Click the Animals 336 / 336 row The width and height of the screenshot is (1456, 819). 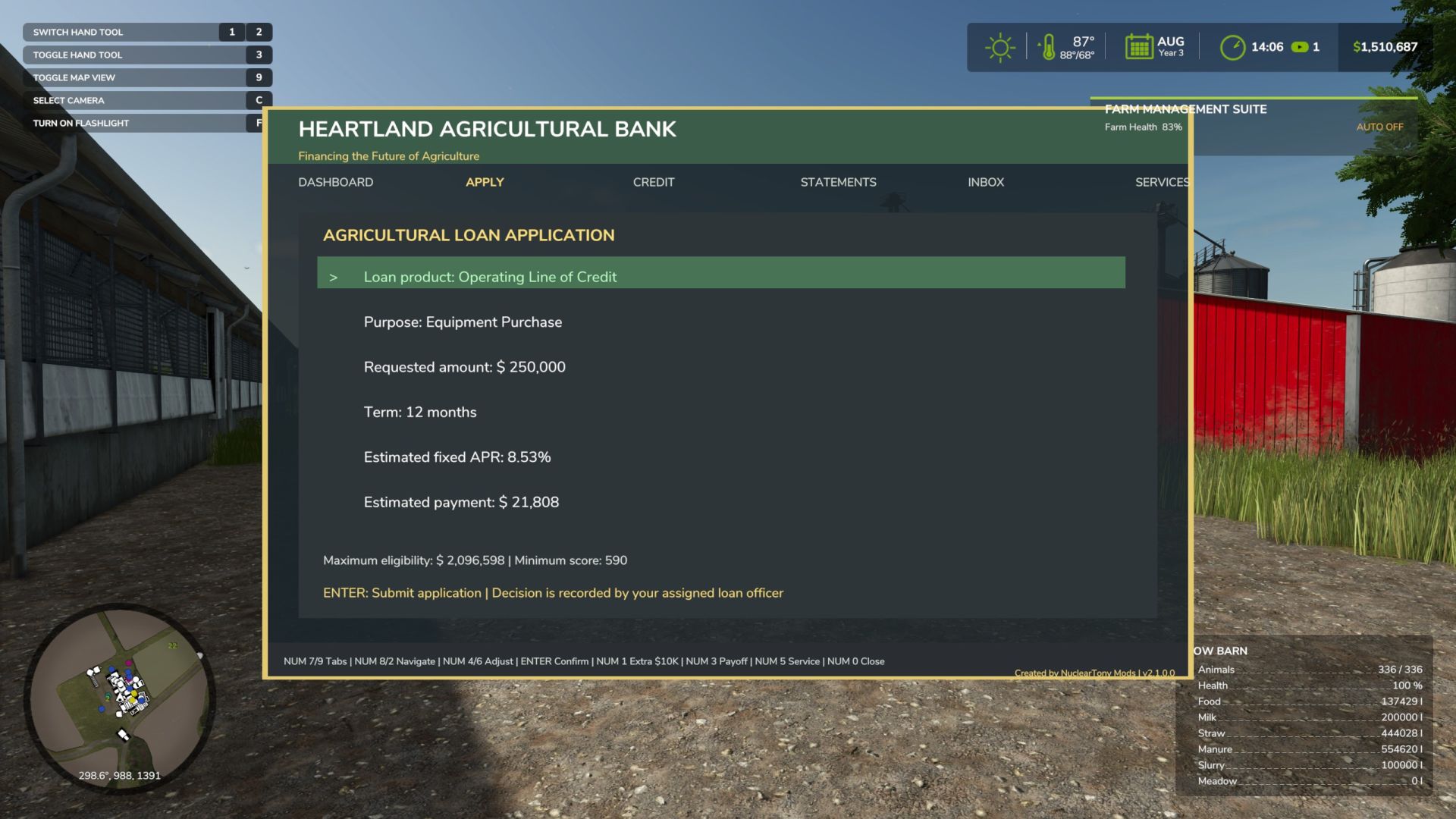coord(1310,670)
